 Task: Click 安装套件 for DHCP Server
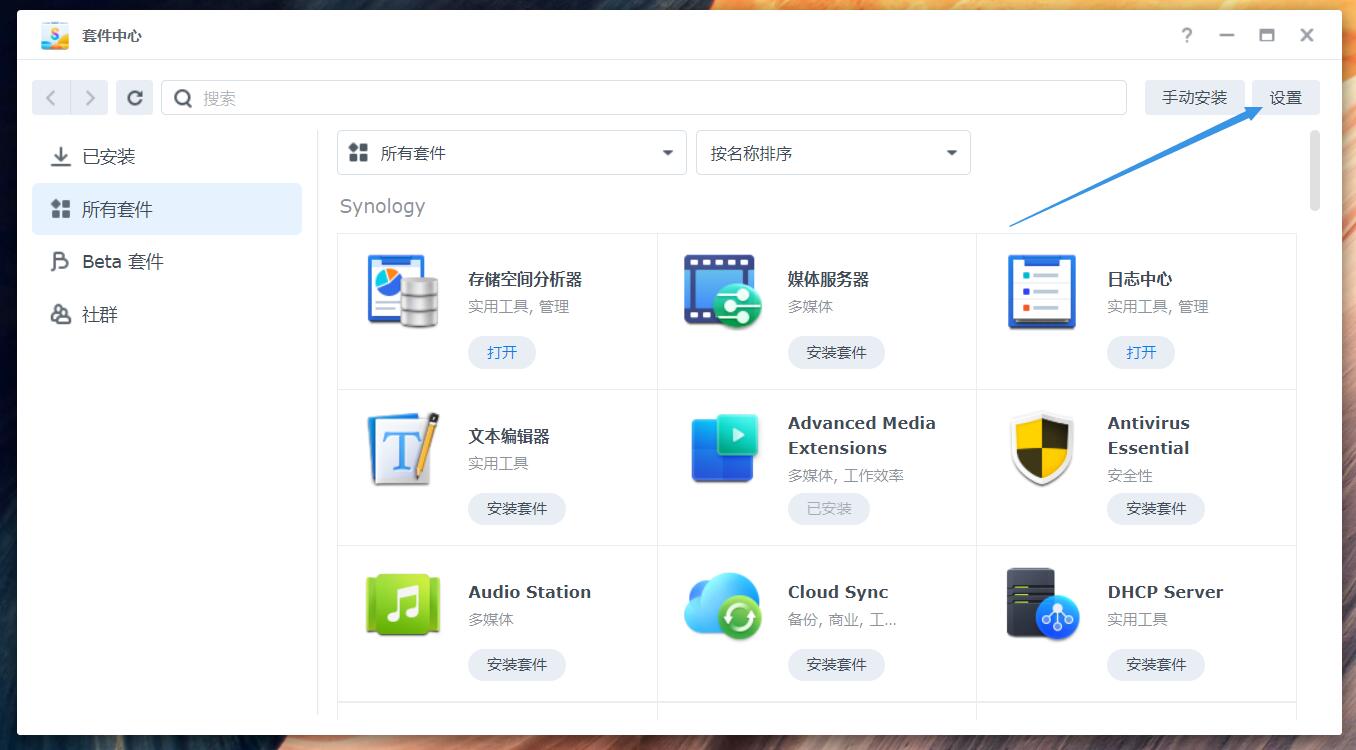1156,664
